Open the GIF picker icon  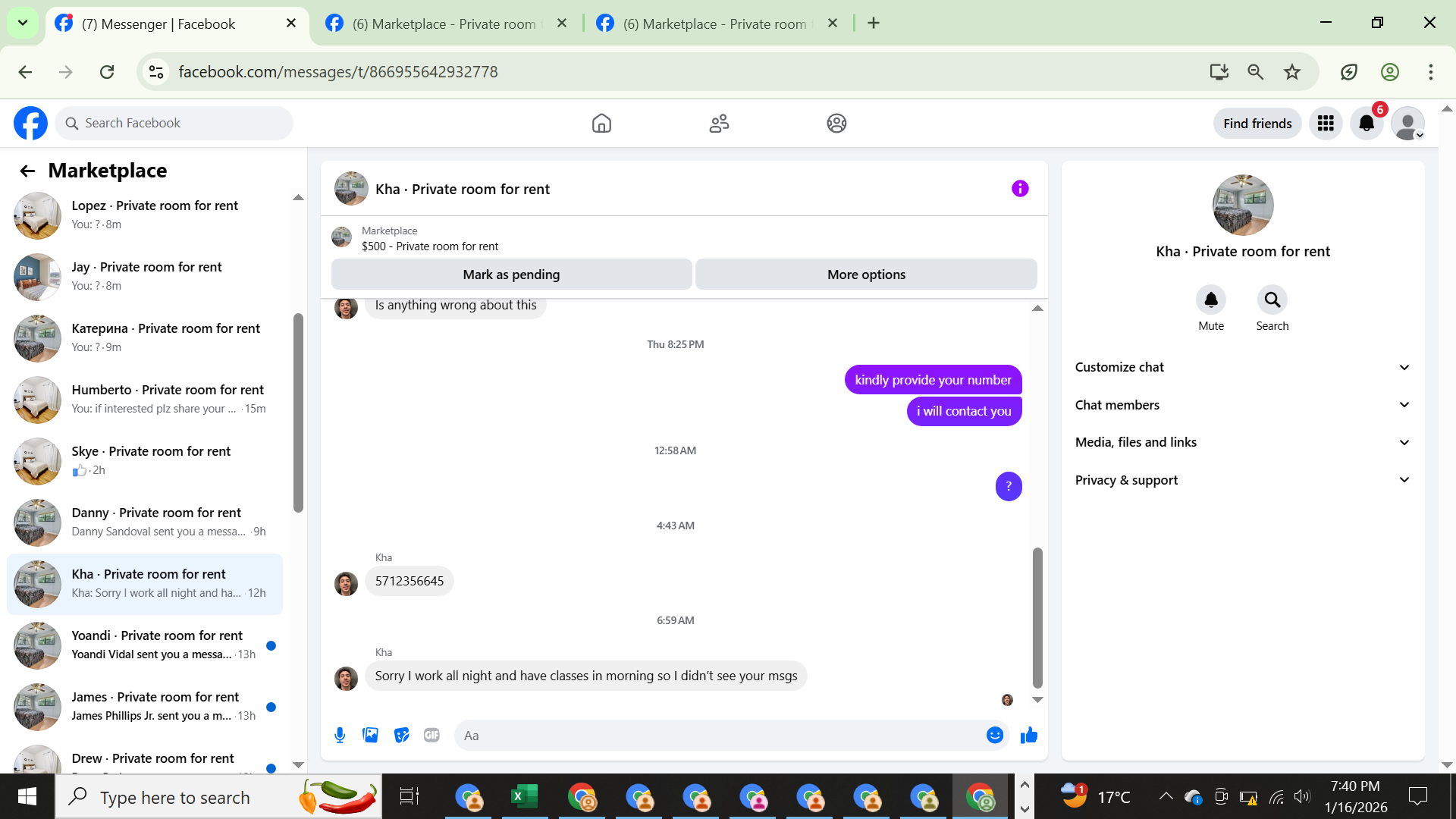click(431, 735)
